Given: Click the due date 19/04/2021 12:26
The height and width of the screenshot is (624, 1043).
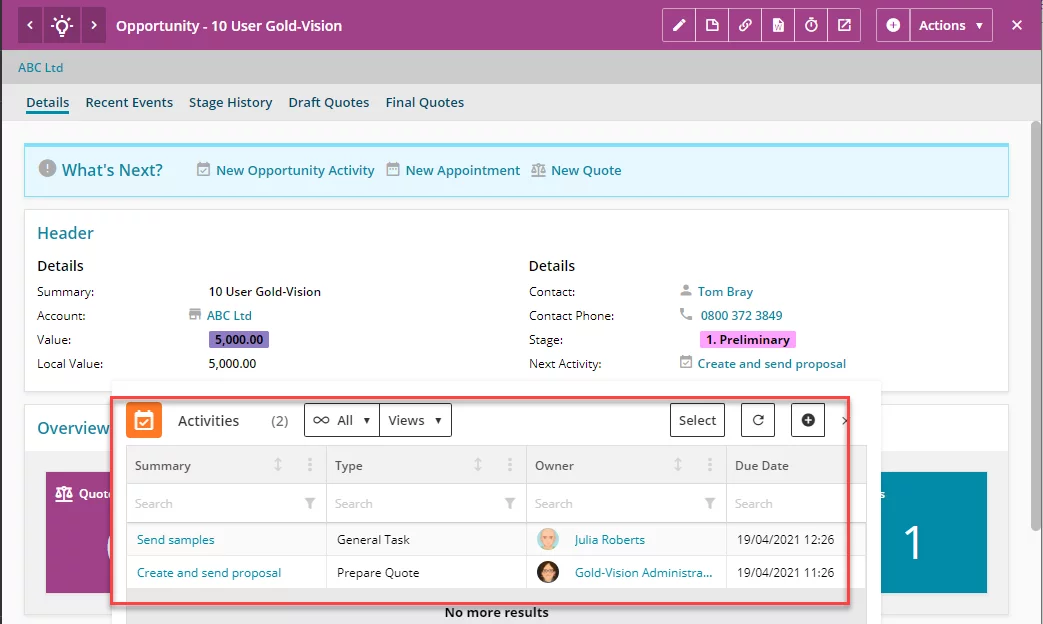Looking at the screenshot, I should tap(786, 540).
